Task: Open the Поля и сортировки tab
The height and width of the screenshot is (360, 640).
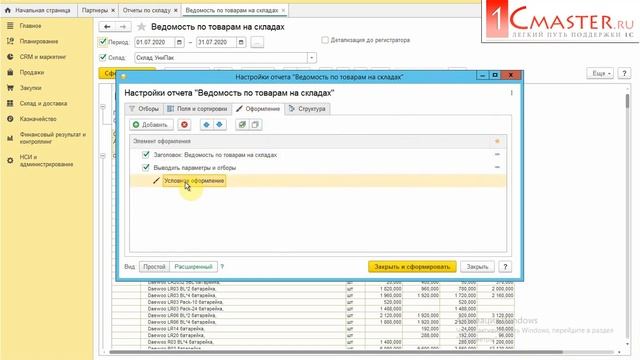Action: point(198,109)
